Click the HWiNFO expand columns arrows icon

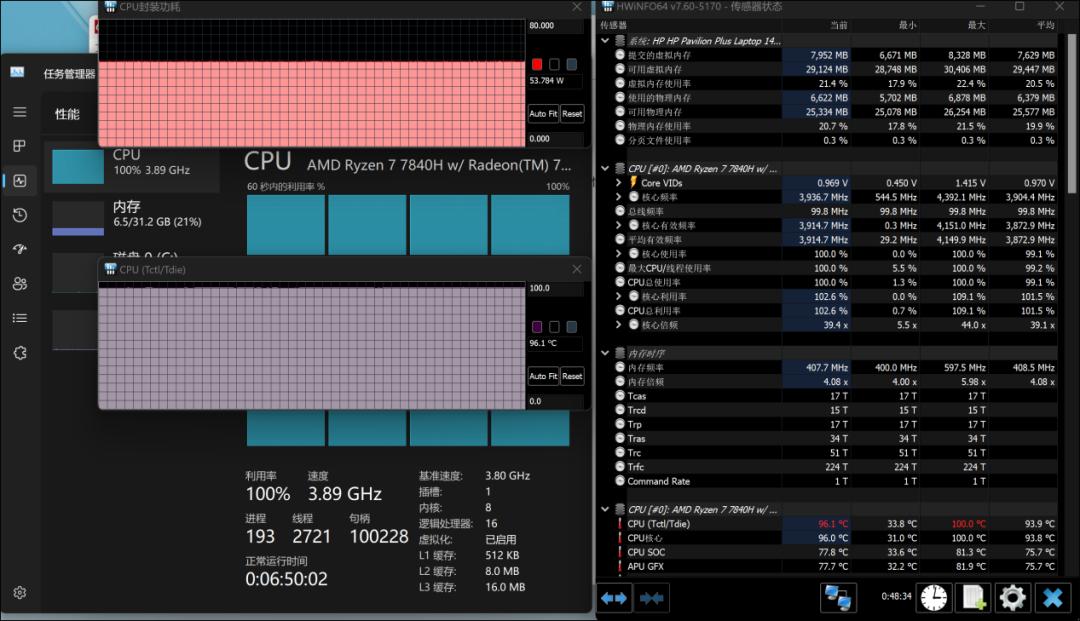614,598
